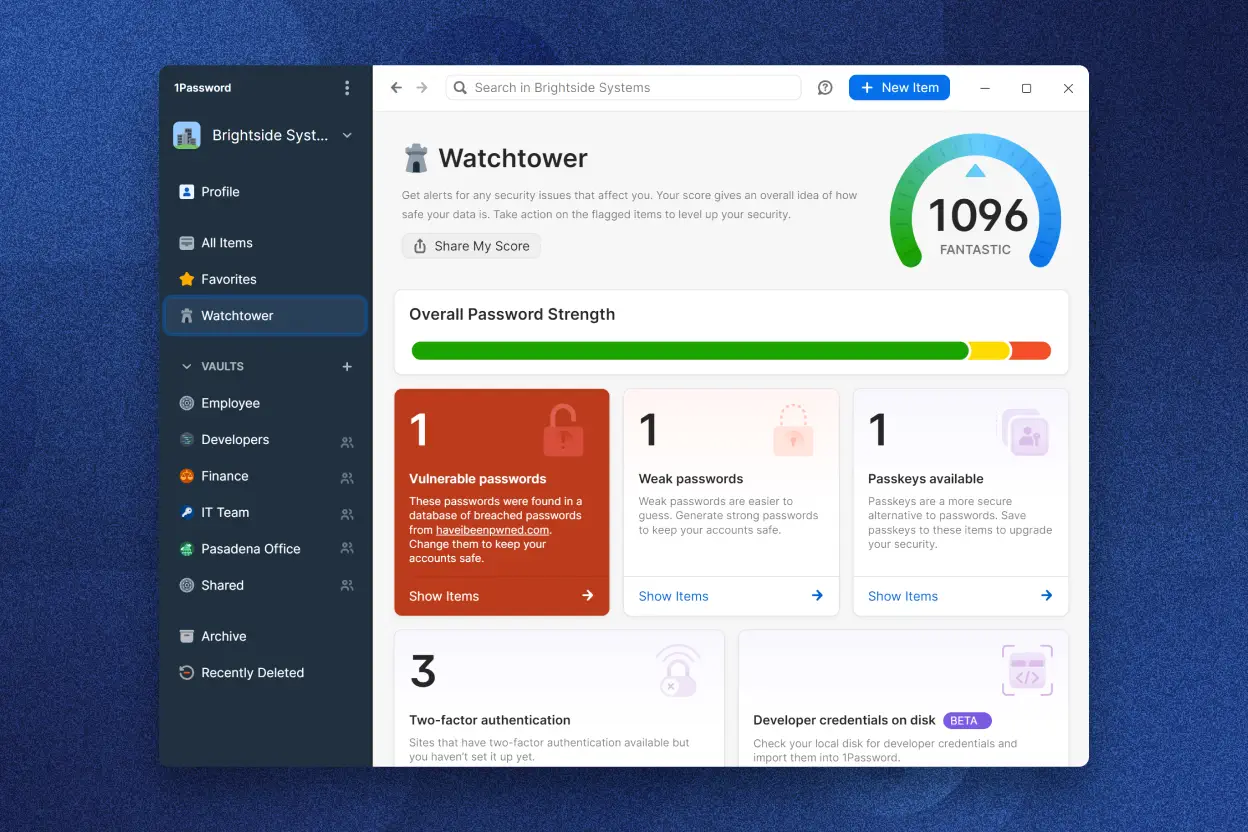Open the Favorites star icon
The width and height of the screenshot is (1248, 832).
tap(187, 279)
